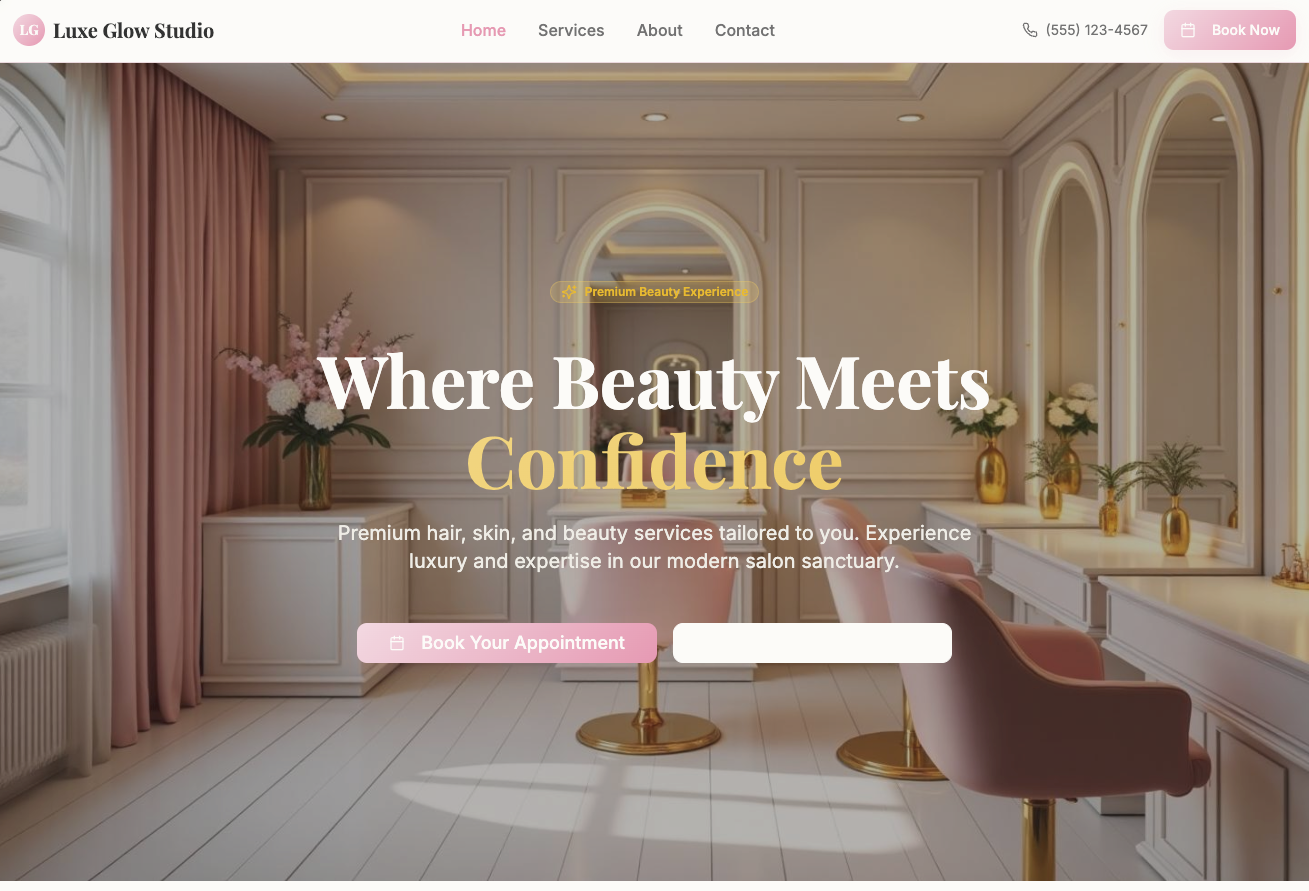Viewport: 1309px width, 891px height.
Task: Go to the Home navigation tab
Action: (x=483, y=30)
